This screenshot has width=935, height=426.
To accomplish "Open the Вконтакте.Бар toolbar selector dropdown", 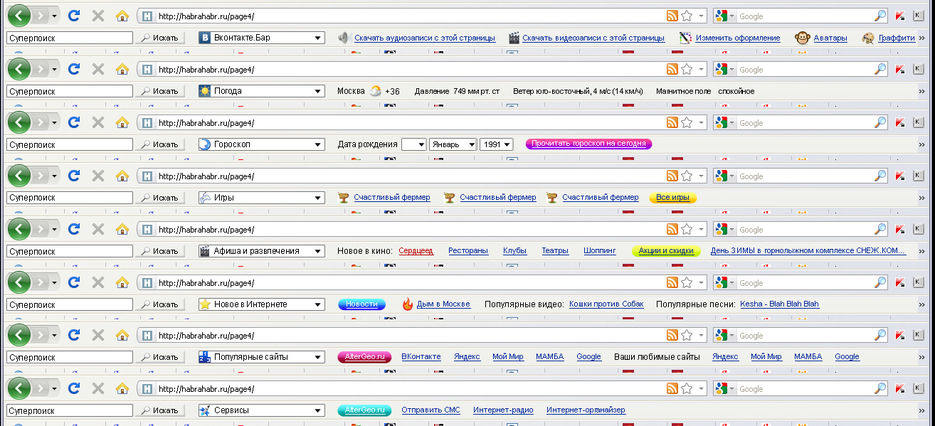I will (261, 38).
